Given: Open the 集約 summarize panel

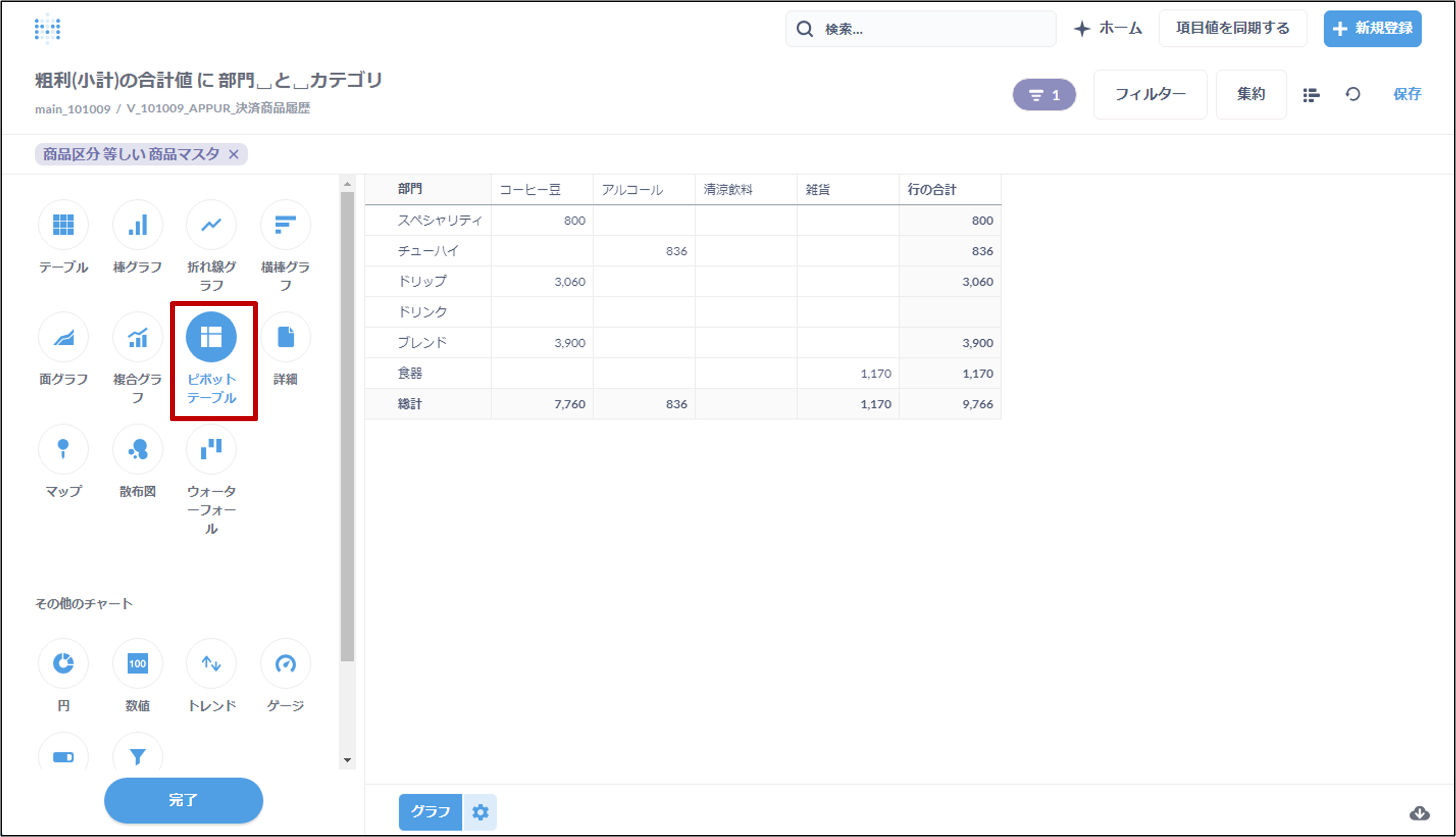Looking at the screenshot, I should click(x=1251, y=94).
